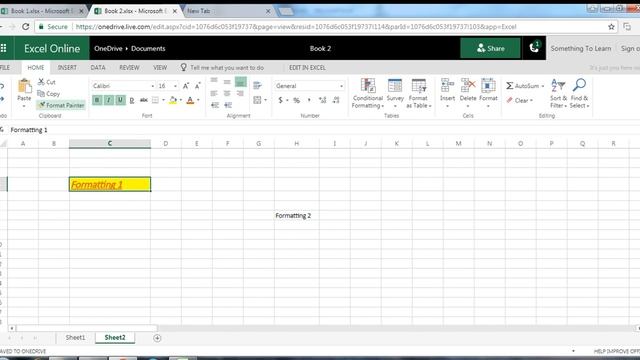Open the Skype chat icon
Viewport: 640px width, 360px height.
click(x=534, y=48)
